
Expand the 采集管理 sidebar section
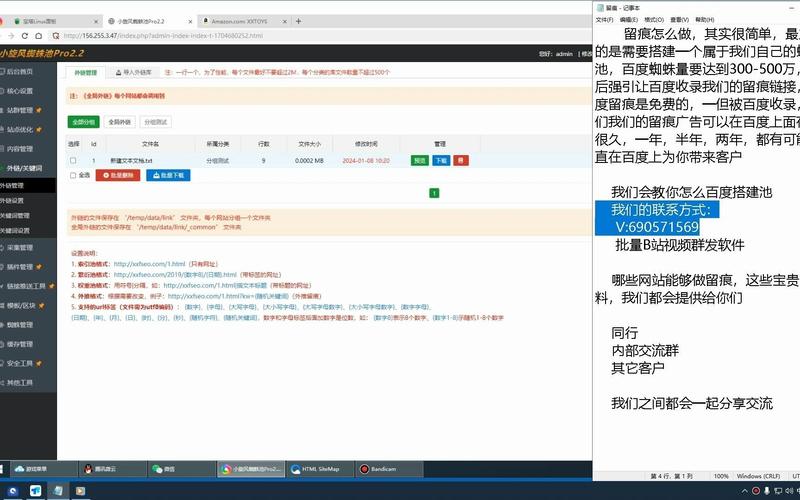pyautogui.click(x=19, y=247)
